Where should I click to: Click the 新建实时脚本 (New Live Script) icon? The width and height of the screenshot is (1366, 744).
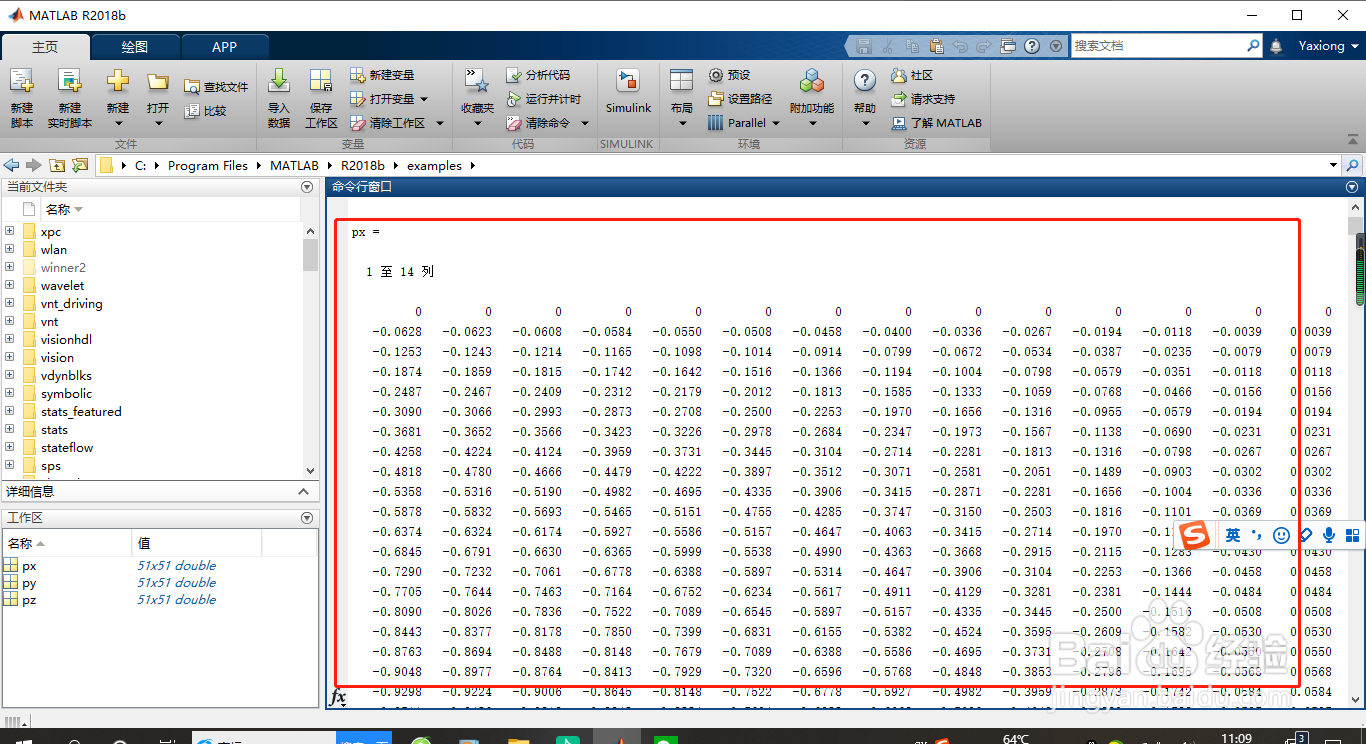[69, 82]
